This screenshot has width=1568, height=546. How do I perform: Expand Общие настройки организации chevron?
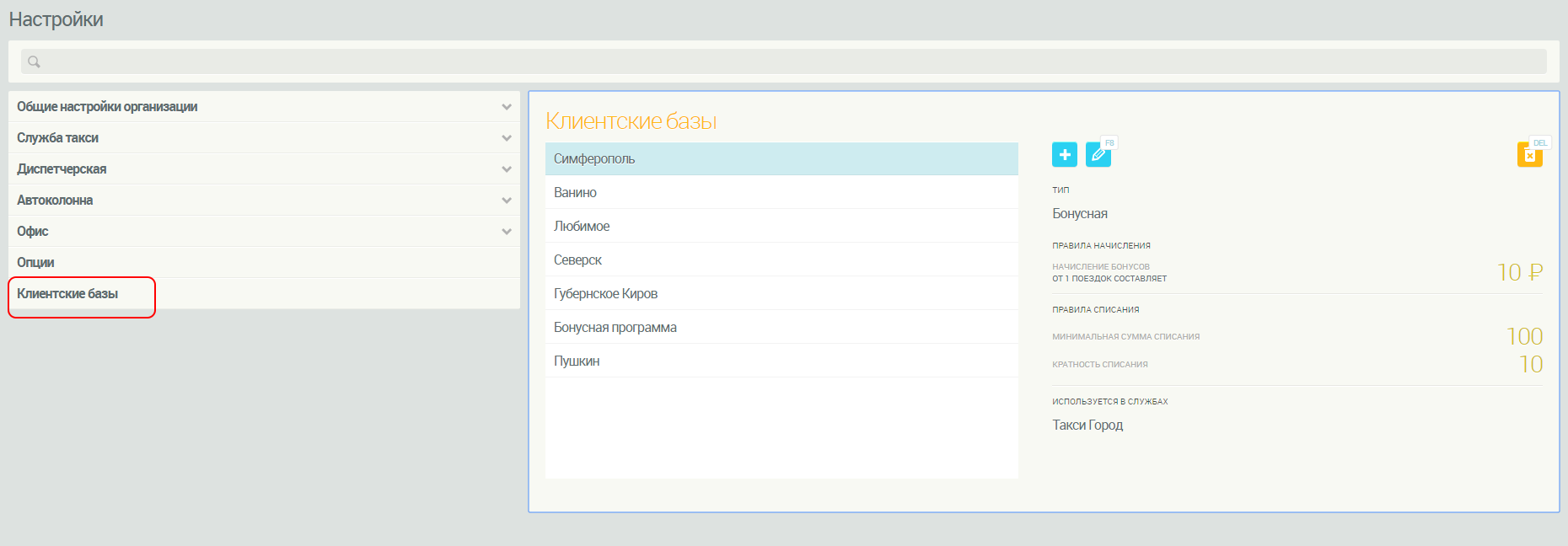(507, 107)
